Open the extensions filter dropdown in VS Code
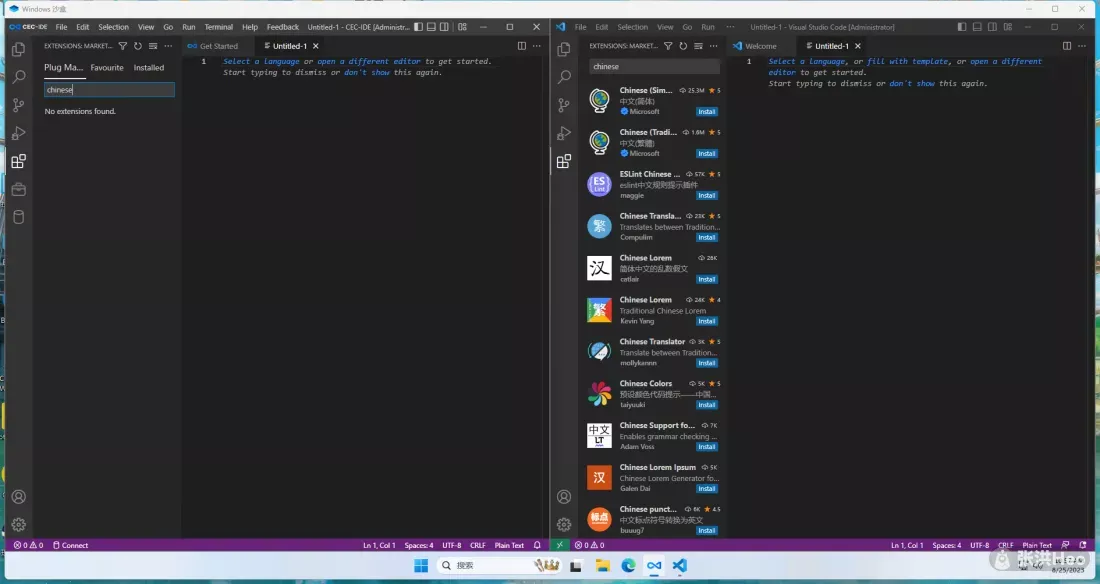This screenshot has width=1100, height=584. 668,46
